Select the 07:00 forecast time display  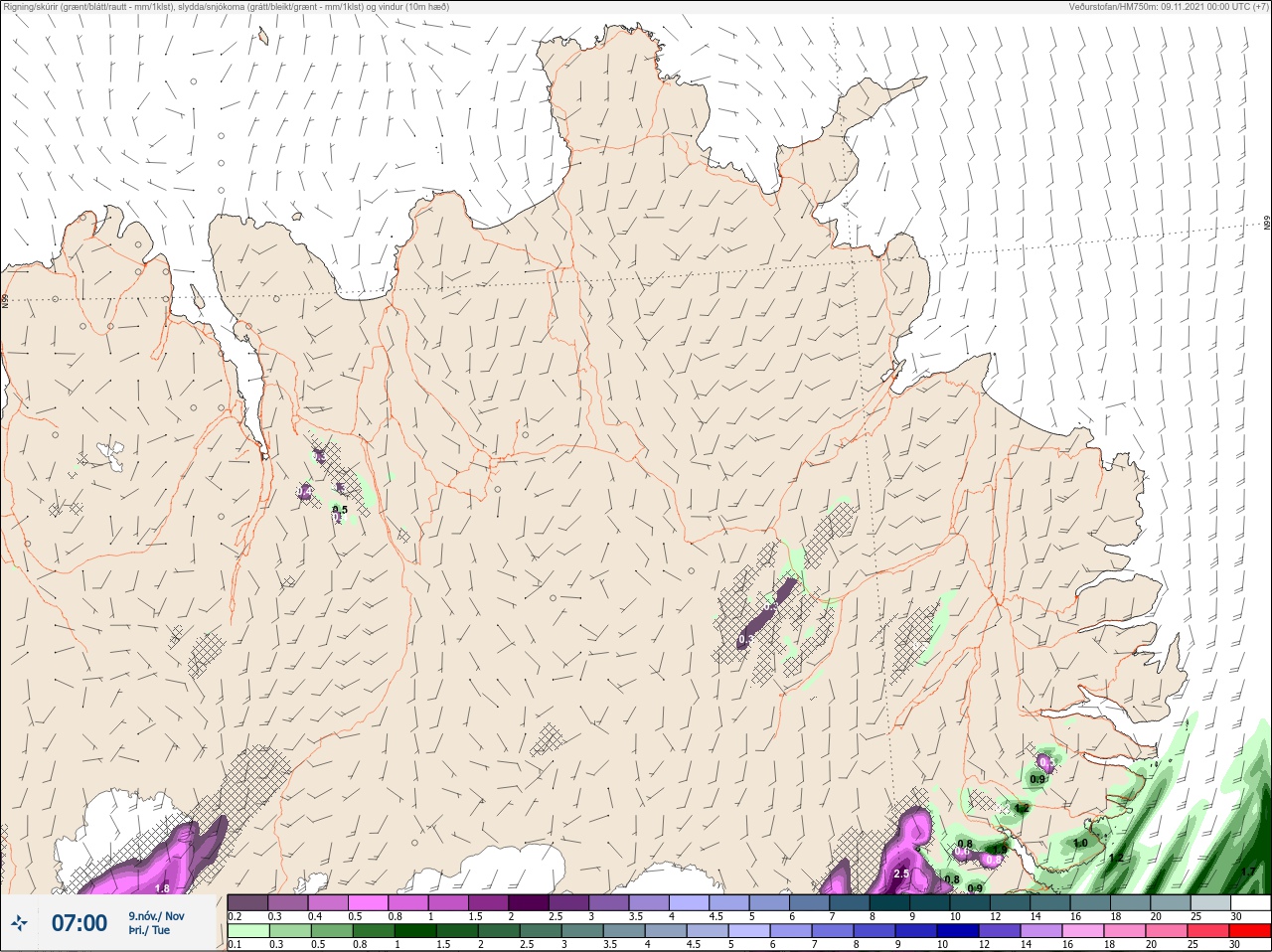79,923
